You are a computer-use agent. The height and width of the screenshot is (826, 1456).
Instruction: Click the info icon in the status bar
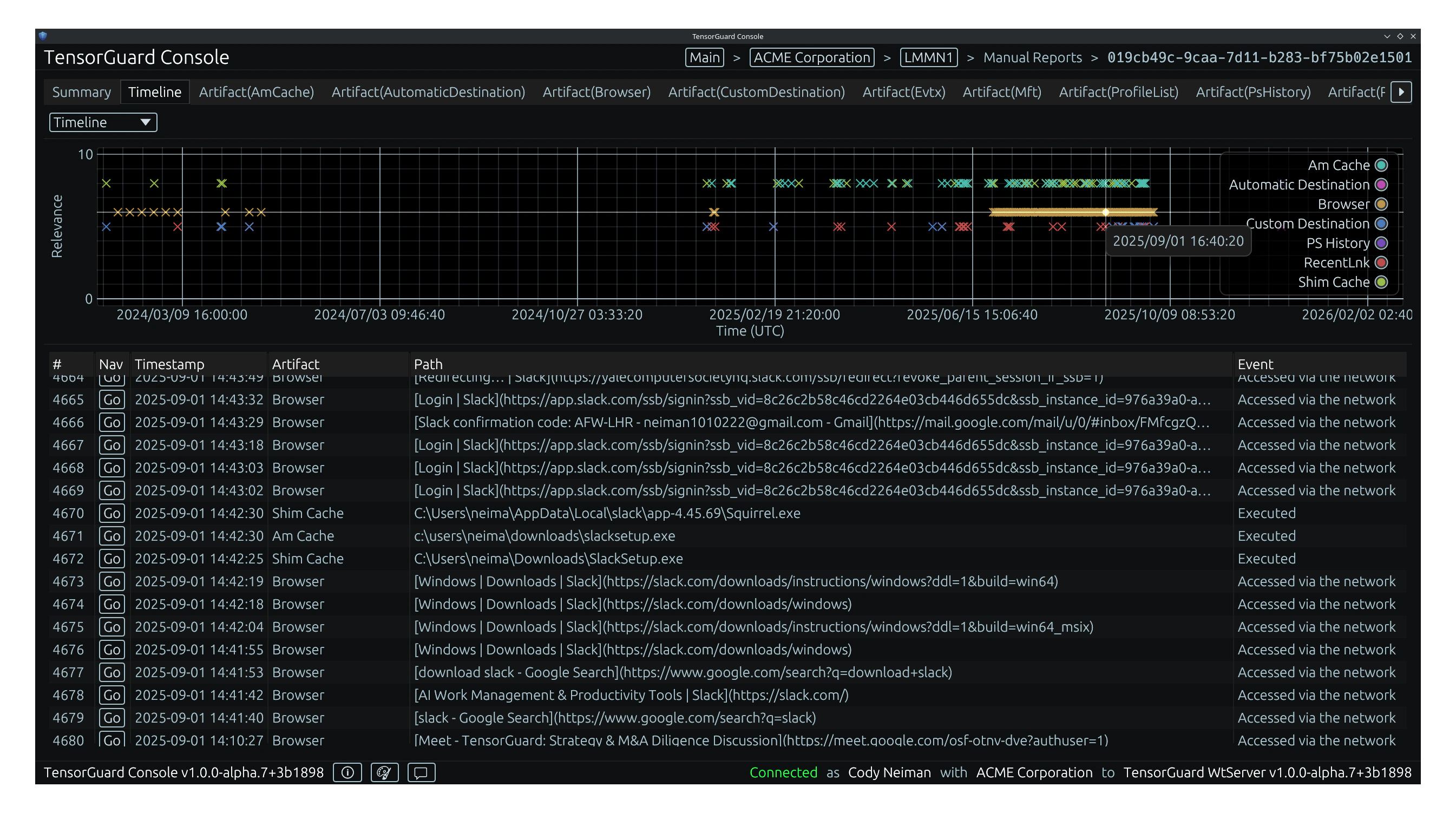347,772
